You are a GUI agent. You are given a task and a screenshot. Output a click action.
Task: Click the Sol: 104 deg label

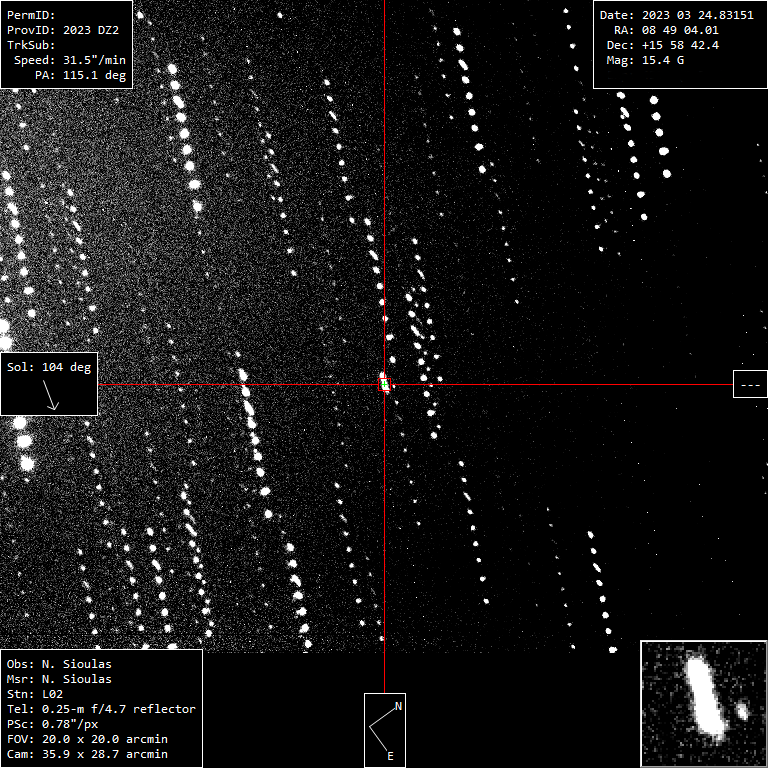click(49, 367)
